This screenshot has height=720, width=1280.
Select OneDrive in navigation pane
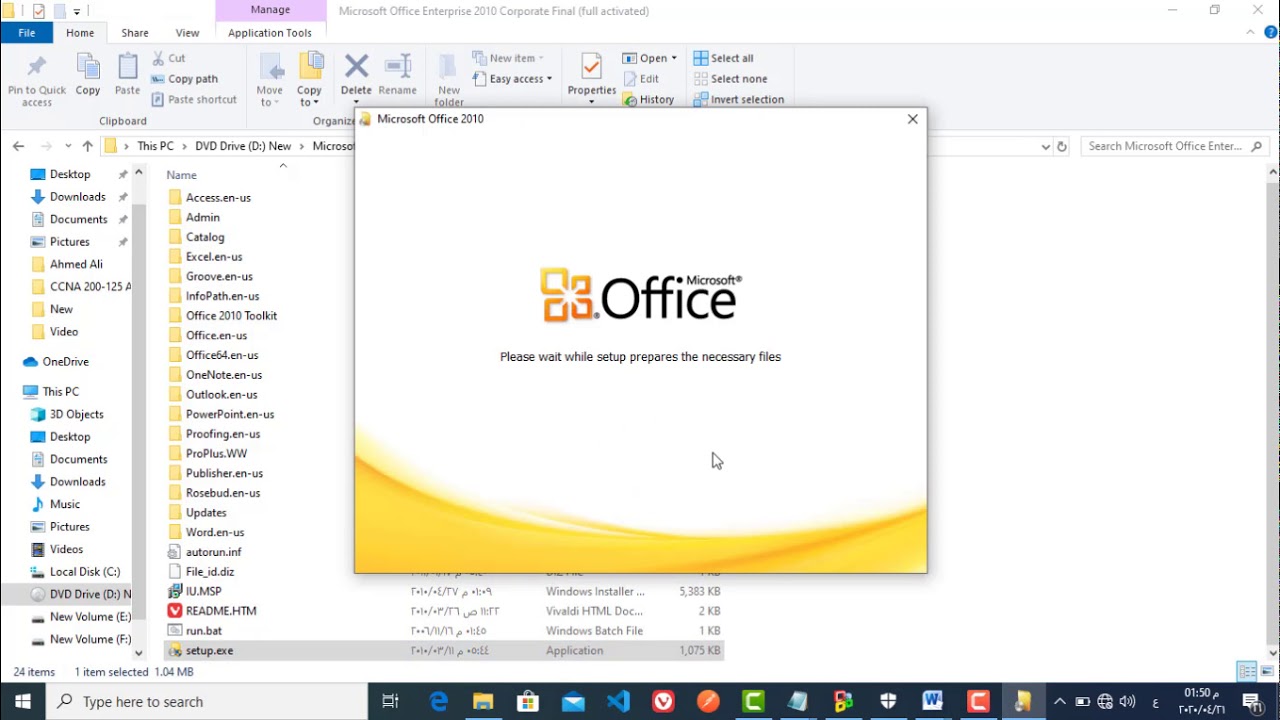pos(66,362)
